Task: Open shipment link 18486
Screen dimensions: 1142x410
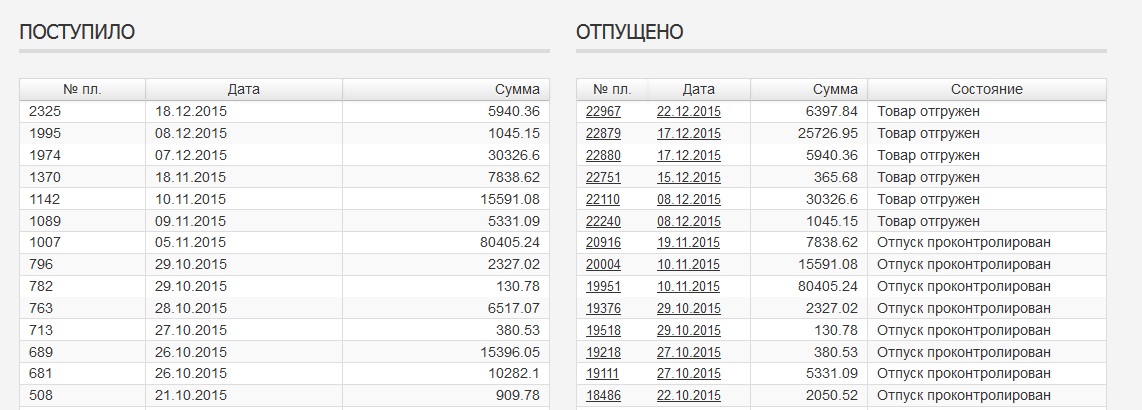Action: pyautogui.click(x=603, y=396)
